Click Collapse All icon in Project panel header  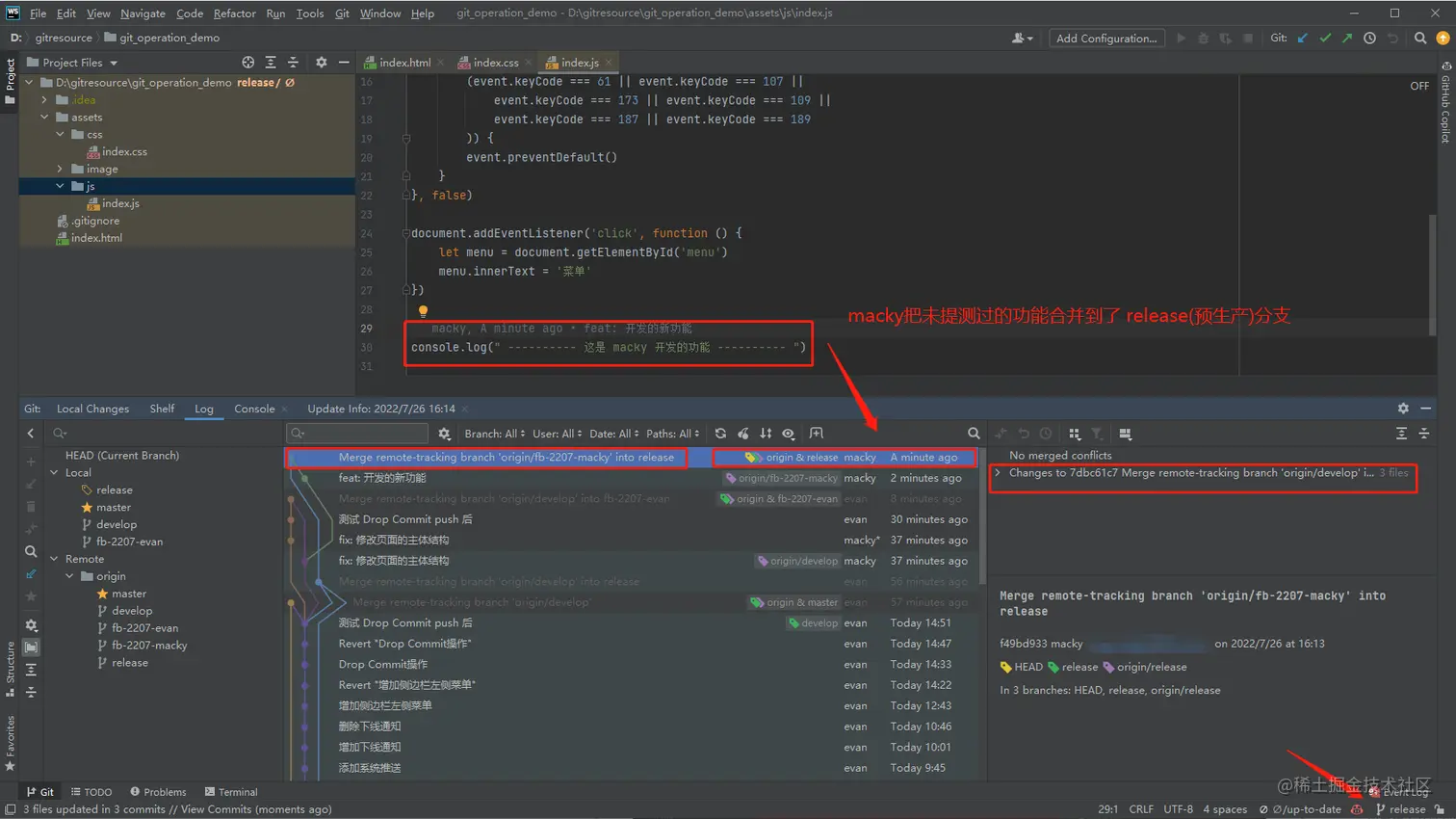(294, 63)
